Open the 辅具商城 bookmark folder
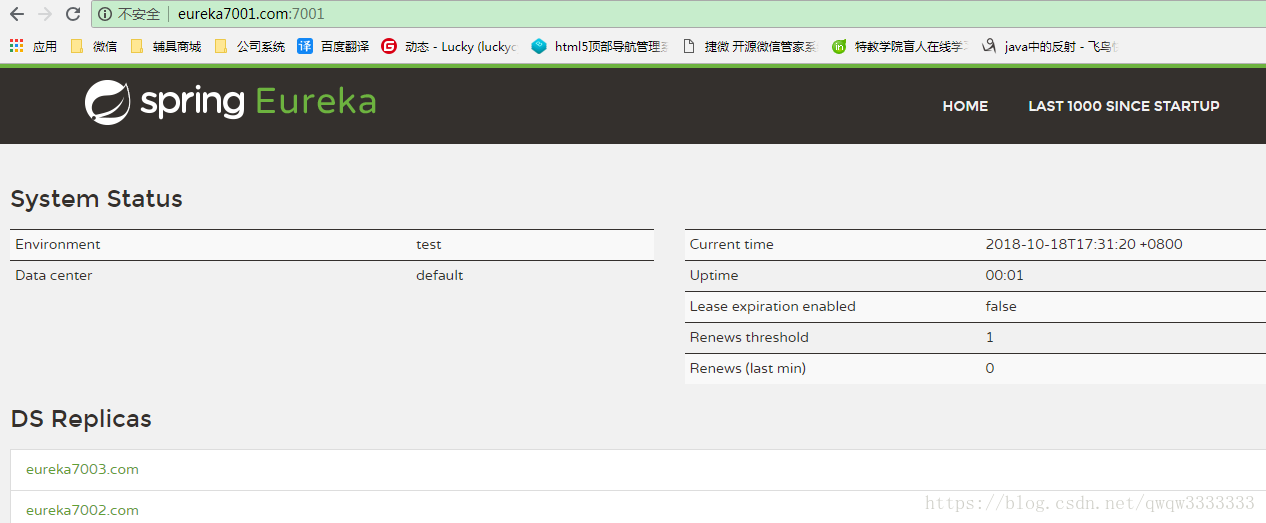 click(165, 46)
